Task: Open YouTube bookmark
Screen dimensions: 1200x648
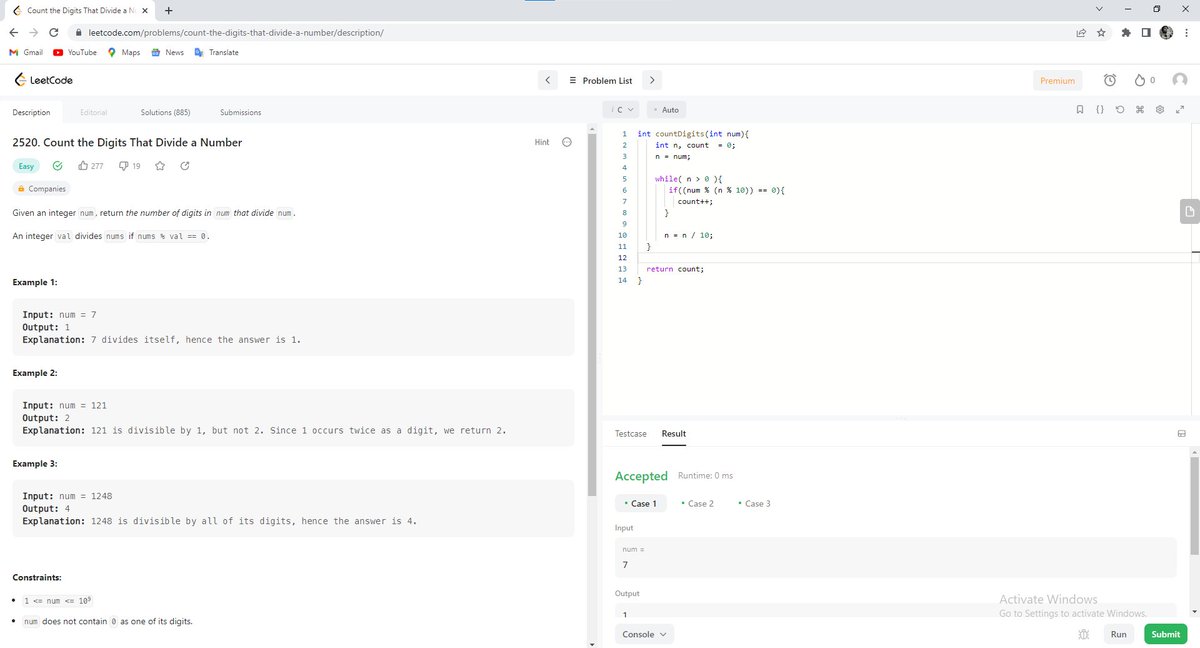Action: point(75,52)
